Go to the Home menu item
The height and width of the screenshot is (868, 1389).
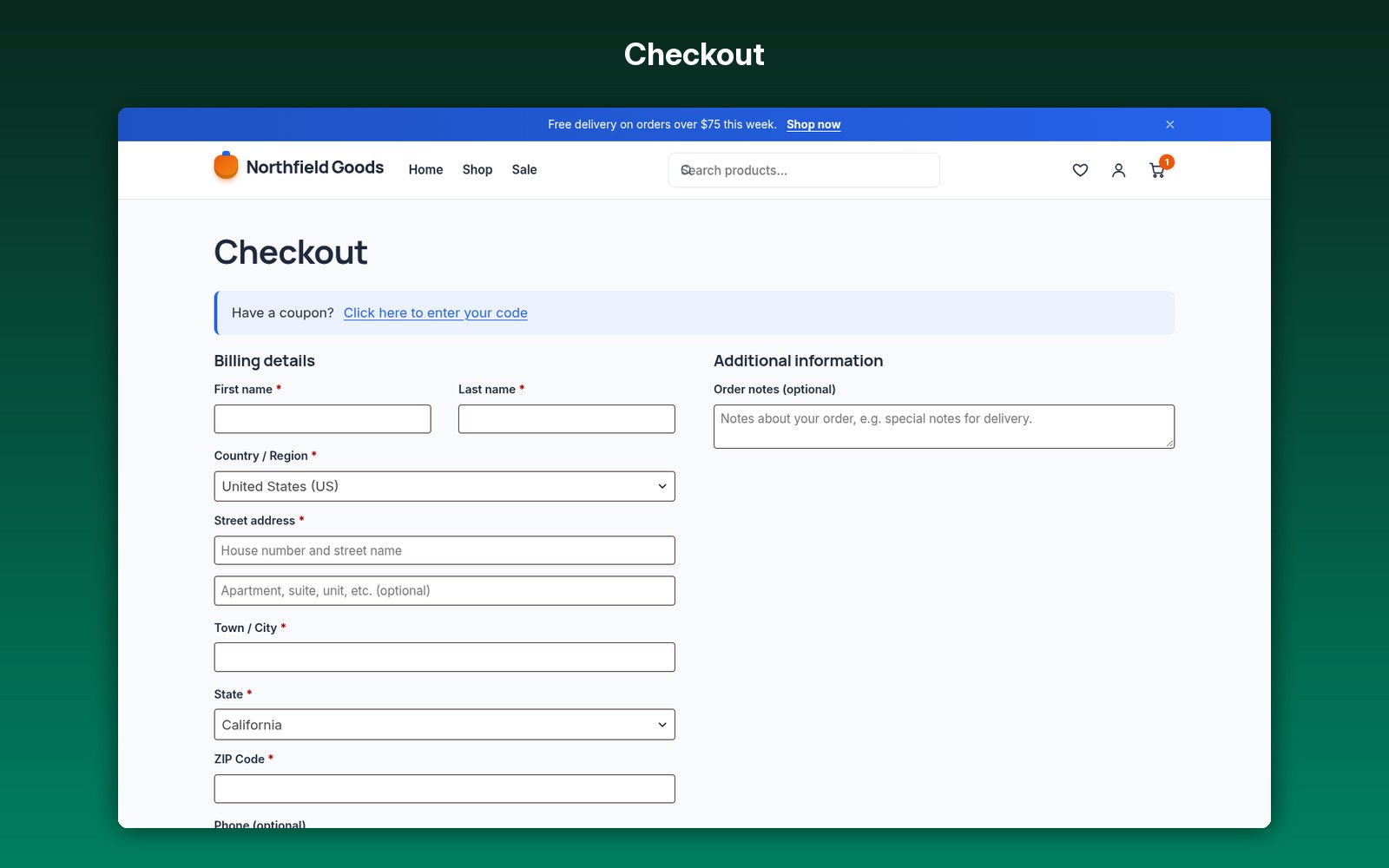click(x=425, y=169)
